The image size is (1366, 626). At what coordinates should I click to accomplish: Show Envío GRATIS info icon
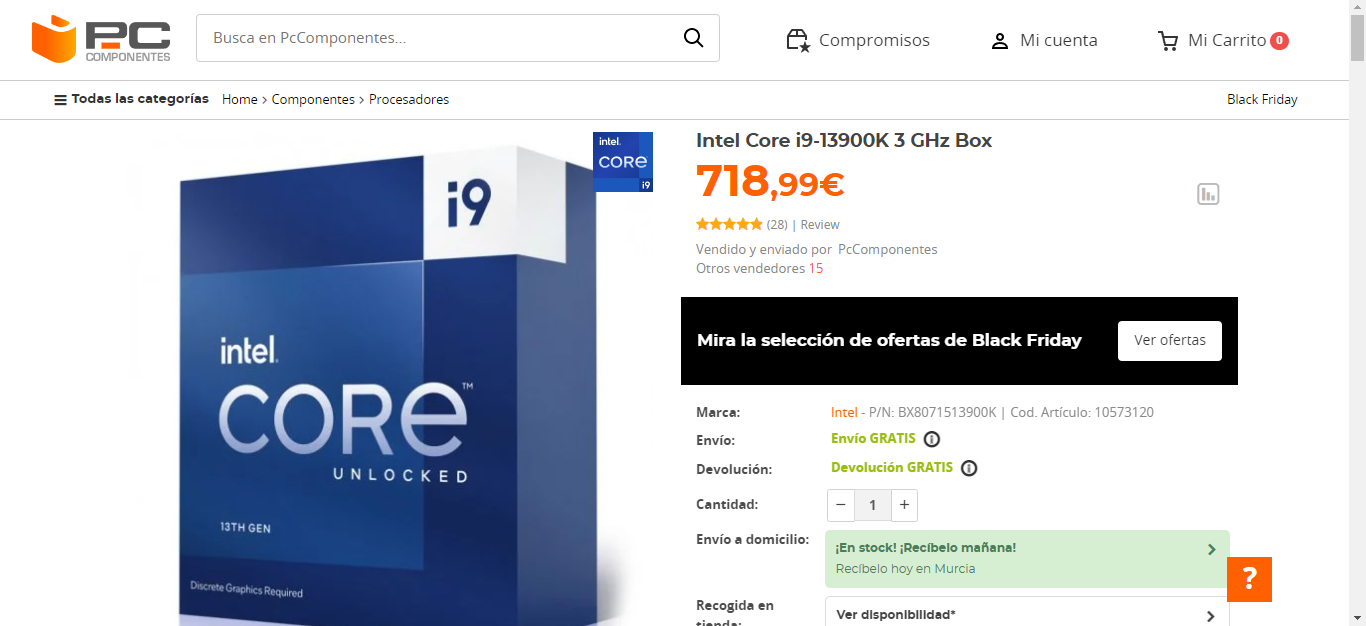(932, 439)
